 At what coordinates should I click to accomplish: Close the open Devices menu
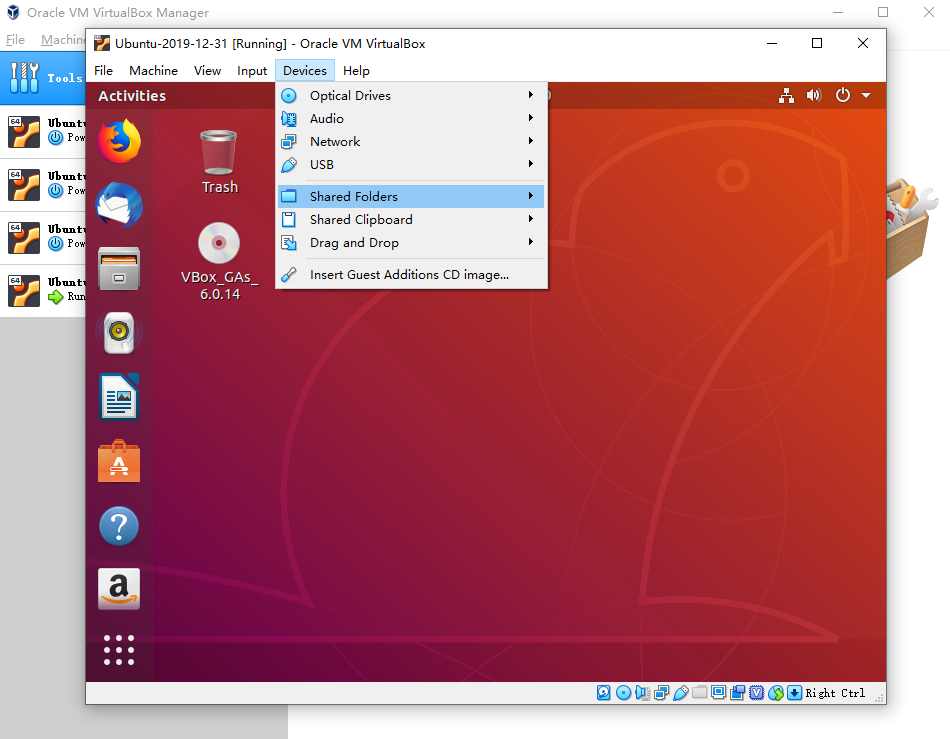(x=305, y=71)
